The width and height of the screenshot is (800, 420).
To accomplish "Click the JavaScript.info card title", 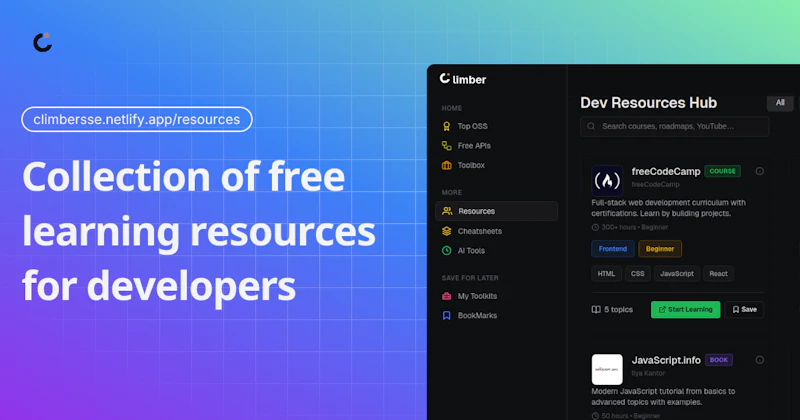I will point(666,360).
